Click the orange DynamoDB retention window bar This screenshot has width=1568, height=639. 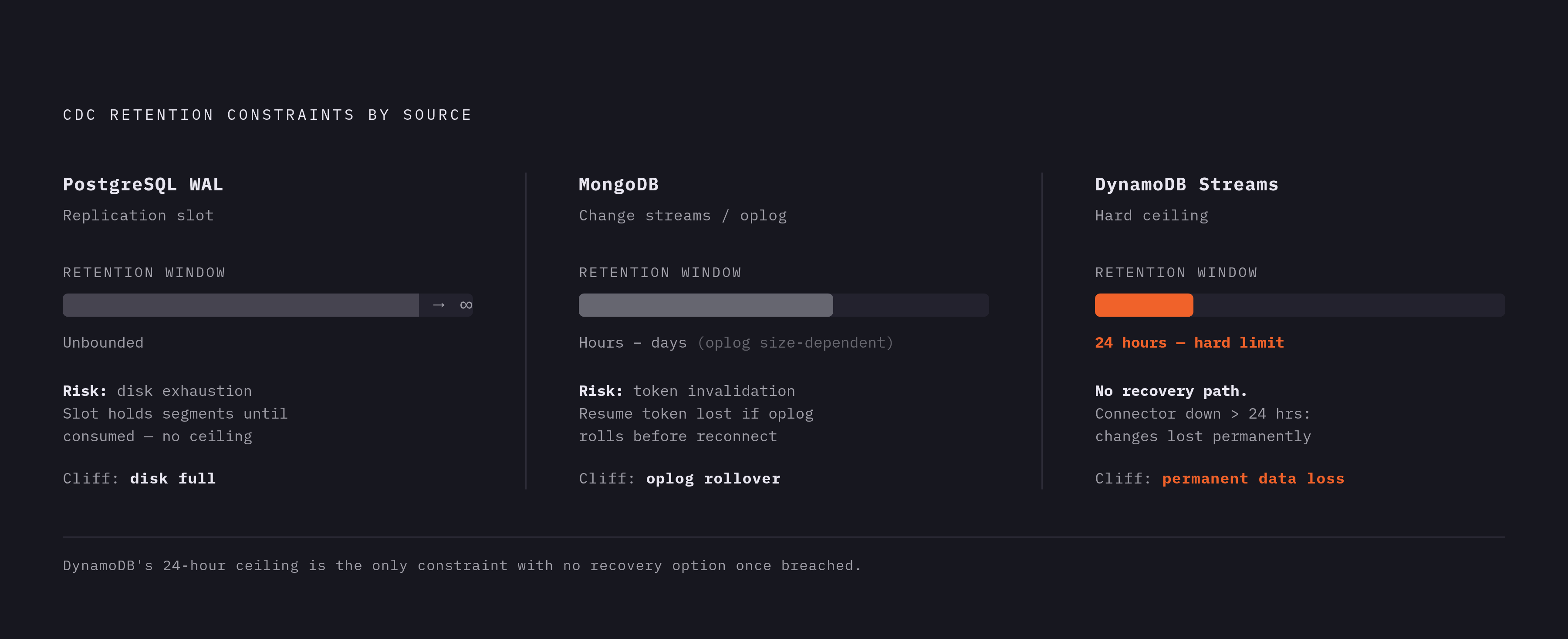[x=1144, y=305]
